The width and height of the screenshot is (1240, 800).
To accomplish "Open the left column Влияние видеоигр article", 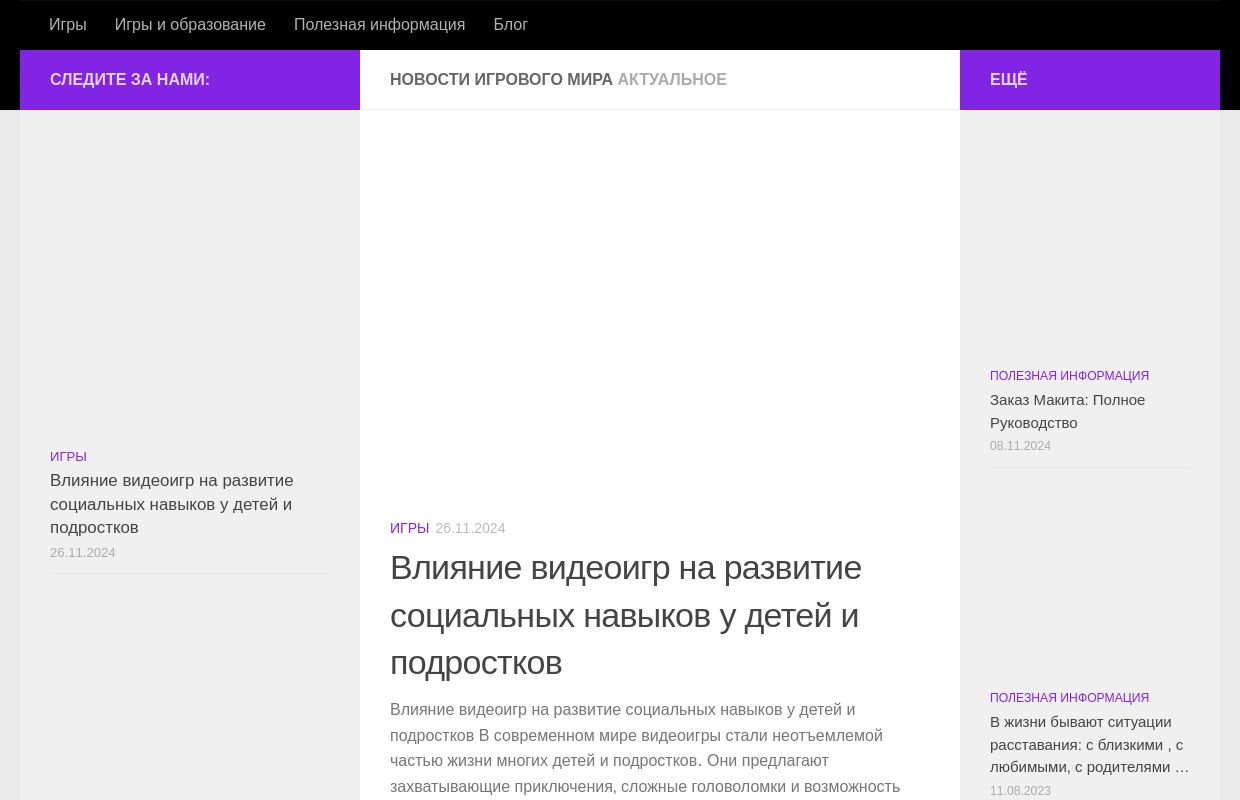I will pyautogui.click(x=171, y=504).
